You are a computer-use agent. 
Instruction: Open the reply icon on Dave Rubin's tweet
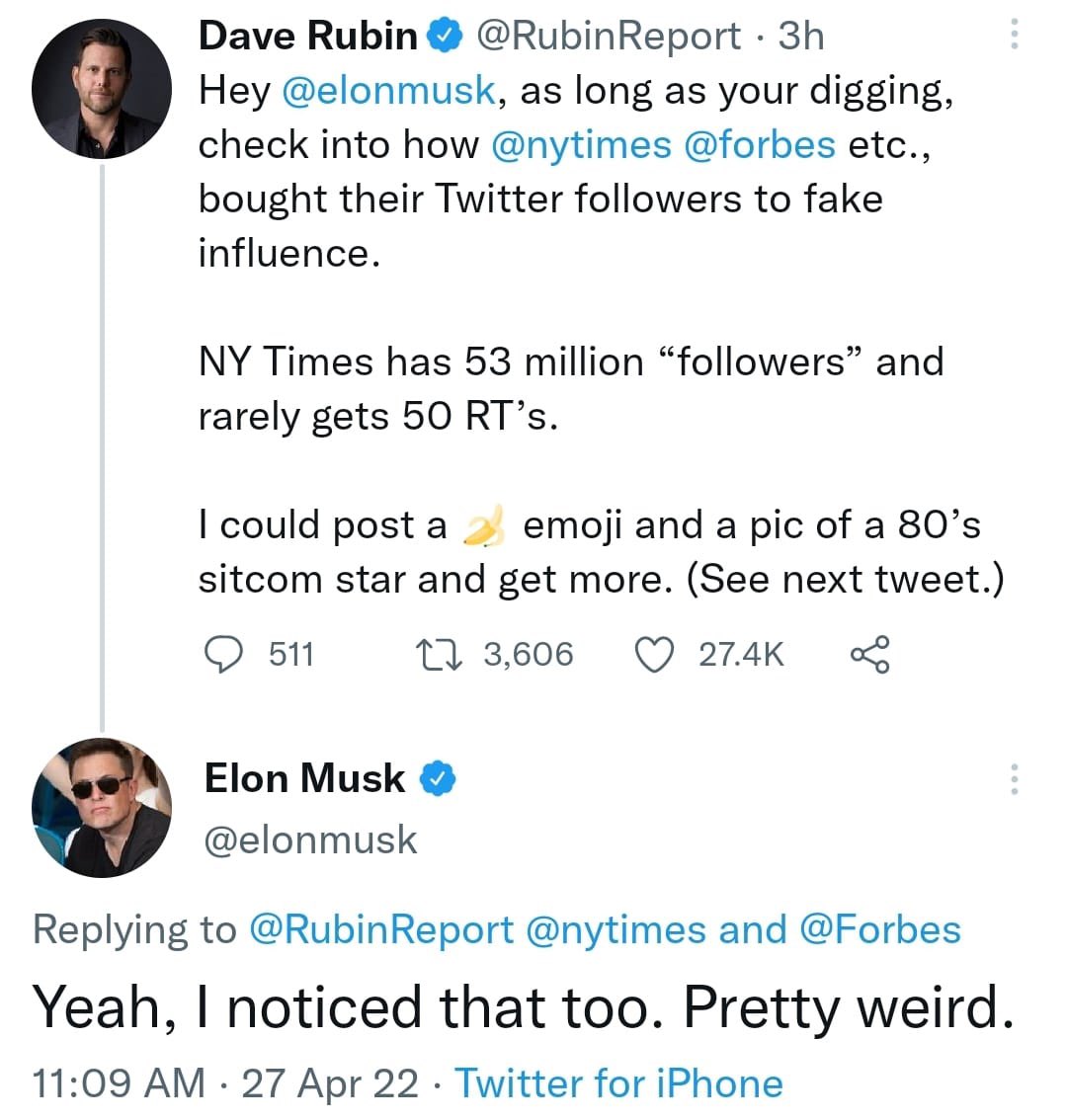tap(224, 654)
